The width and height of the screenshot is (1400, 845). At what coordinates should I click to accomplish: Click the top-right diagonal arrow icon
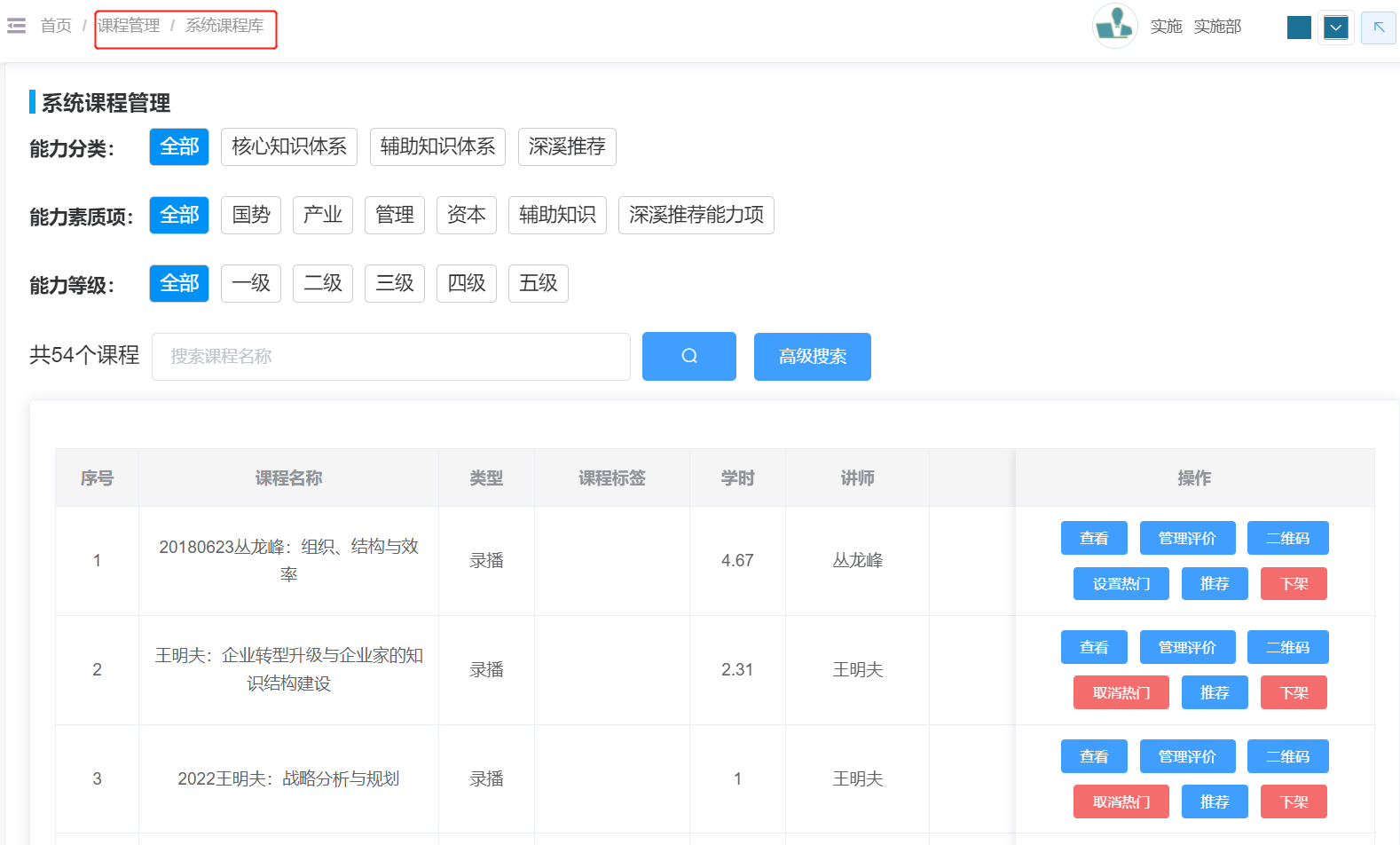click(x=1378, y=28)
